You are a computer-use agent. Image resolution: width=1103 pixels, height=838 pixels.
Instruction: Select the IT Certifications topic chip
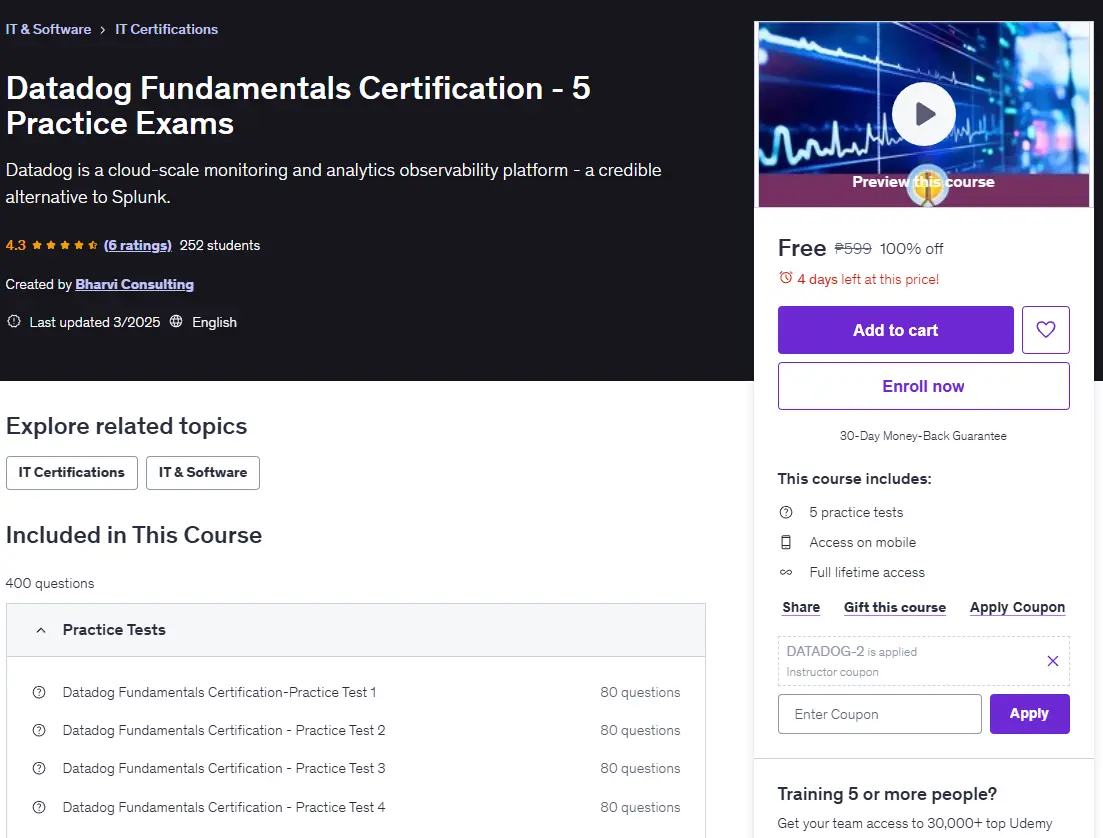click(72, 473)
